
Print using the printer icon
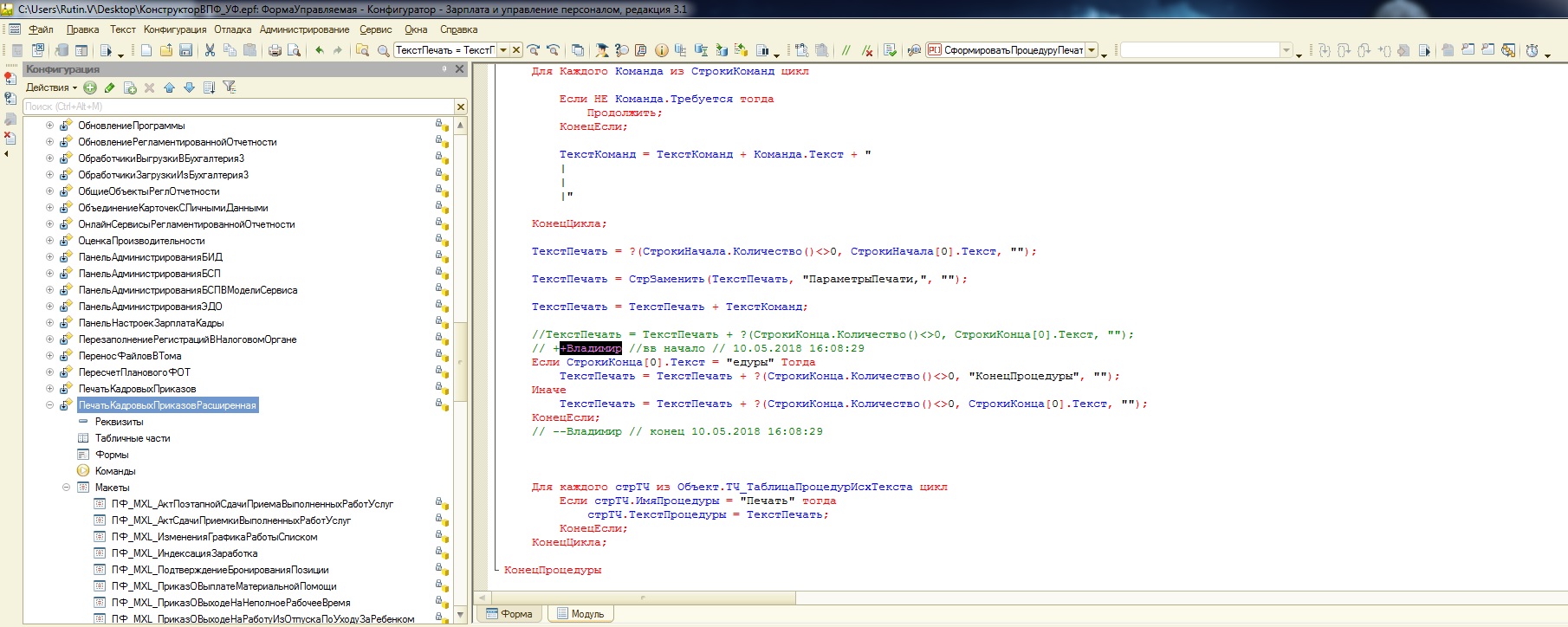[275, 50]
